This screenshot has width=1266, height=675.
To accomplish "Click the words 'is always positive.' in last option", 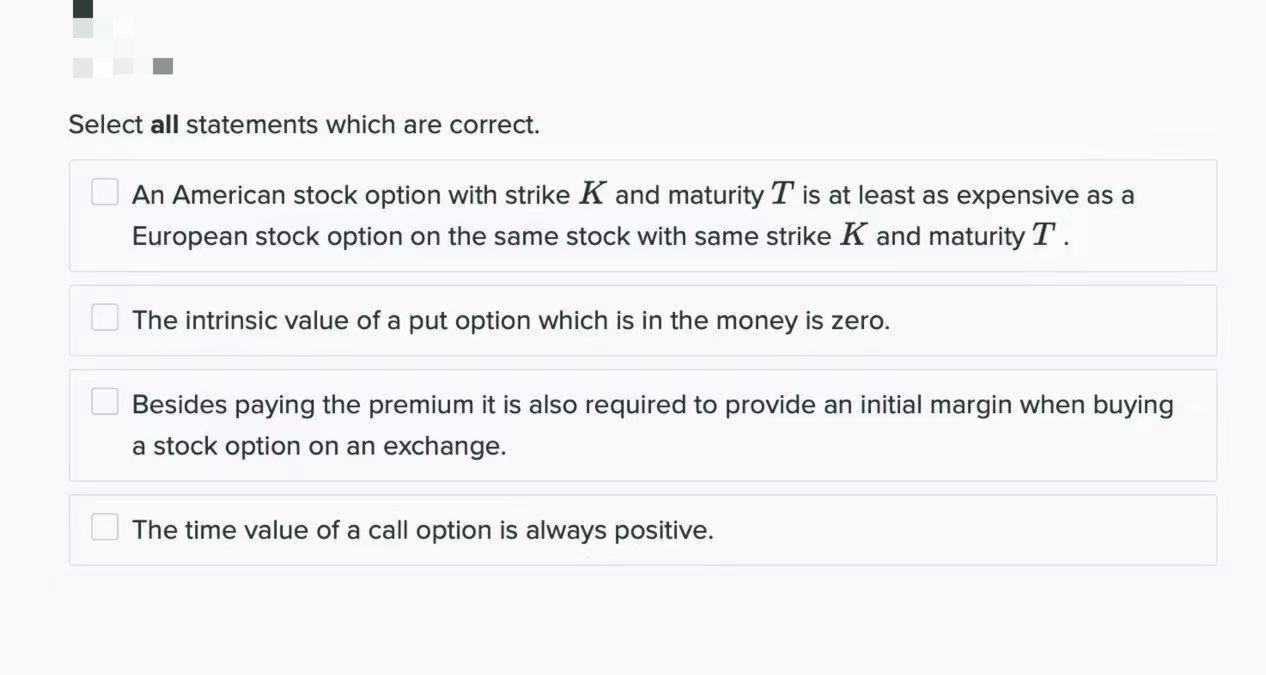I will pos(606,529).
